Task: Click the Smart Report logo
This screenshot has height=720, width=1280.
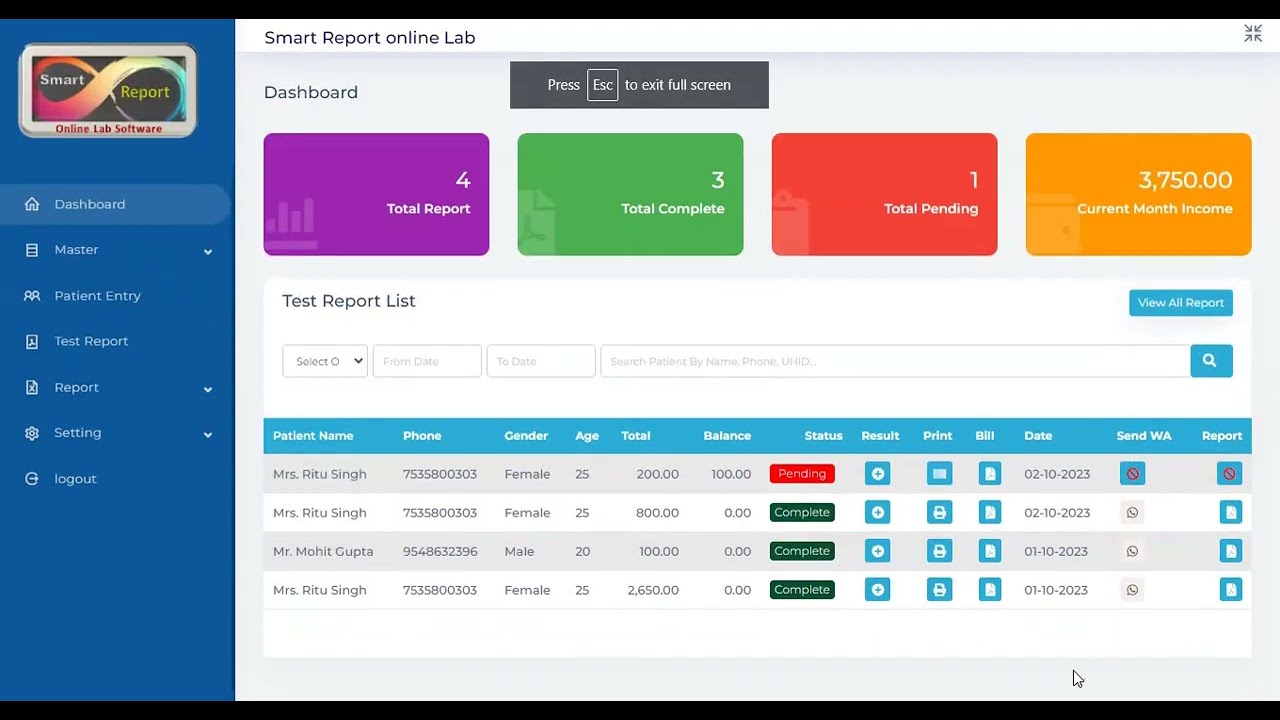Action: pyautogui.click(x=108, y=90)
